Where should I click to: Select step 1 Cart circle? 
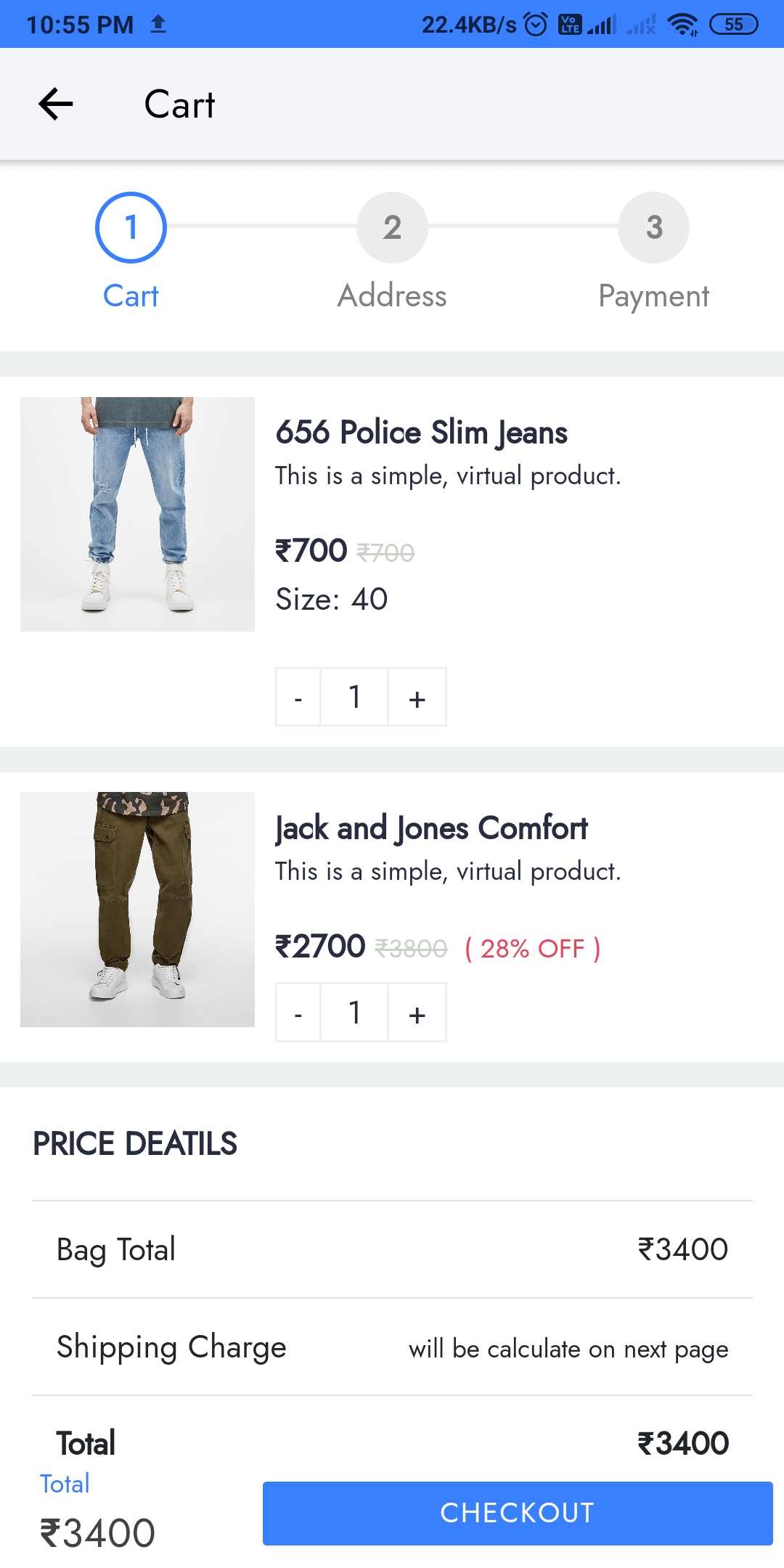point(131,227)
